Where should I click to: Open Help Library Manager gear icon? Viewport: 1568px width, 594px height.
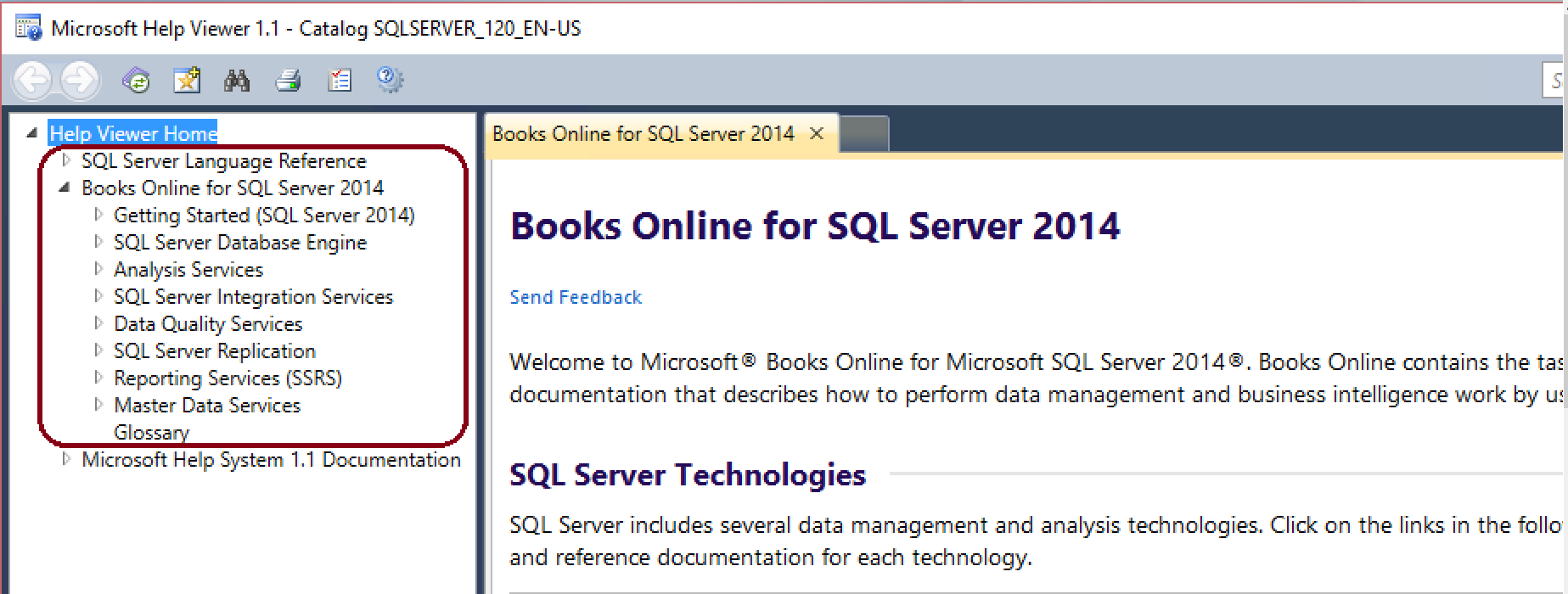(x=390, y=80)
